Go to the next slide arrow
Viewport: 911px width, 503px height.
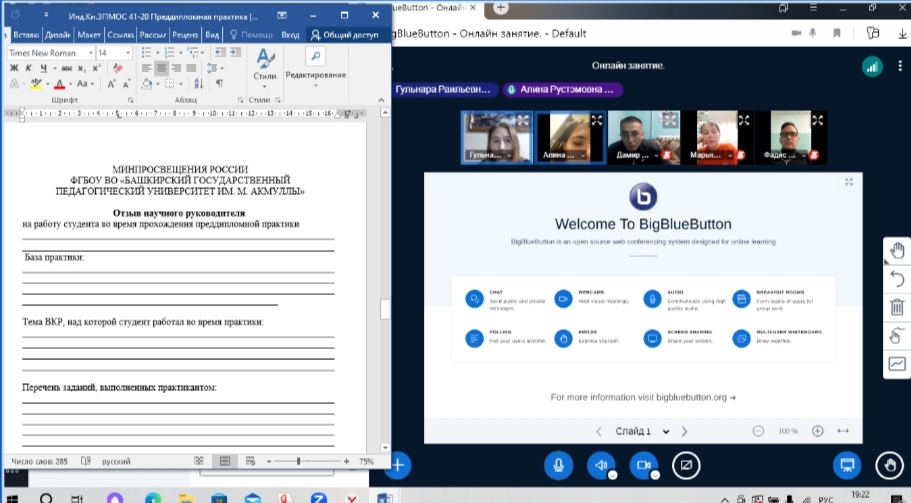point(684,431)
